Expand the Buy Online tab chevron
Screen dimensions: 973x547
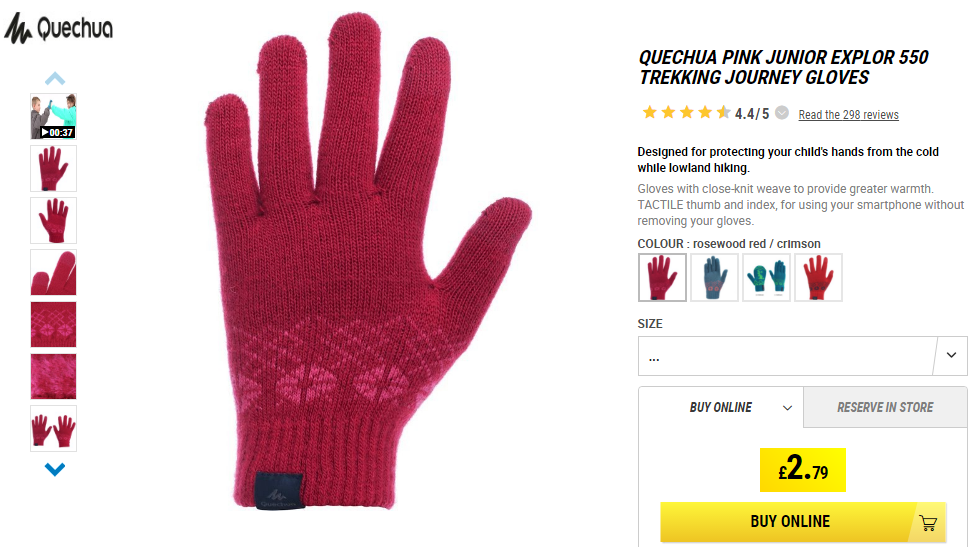(787, 408)
